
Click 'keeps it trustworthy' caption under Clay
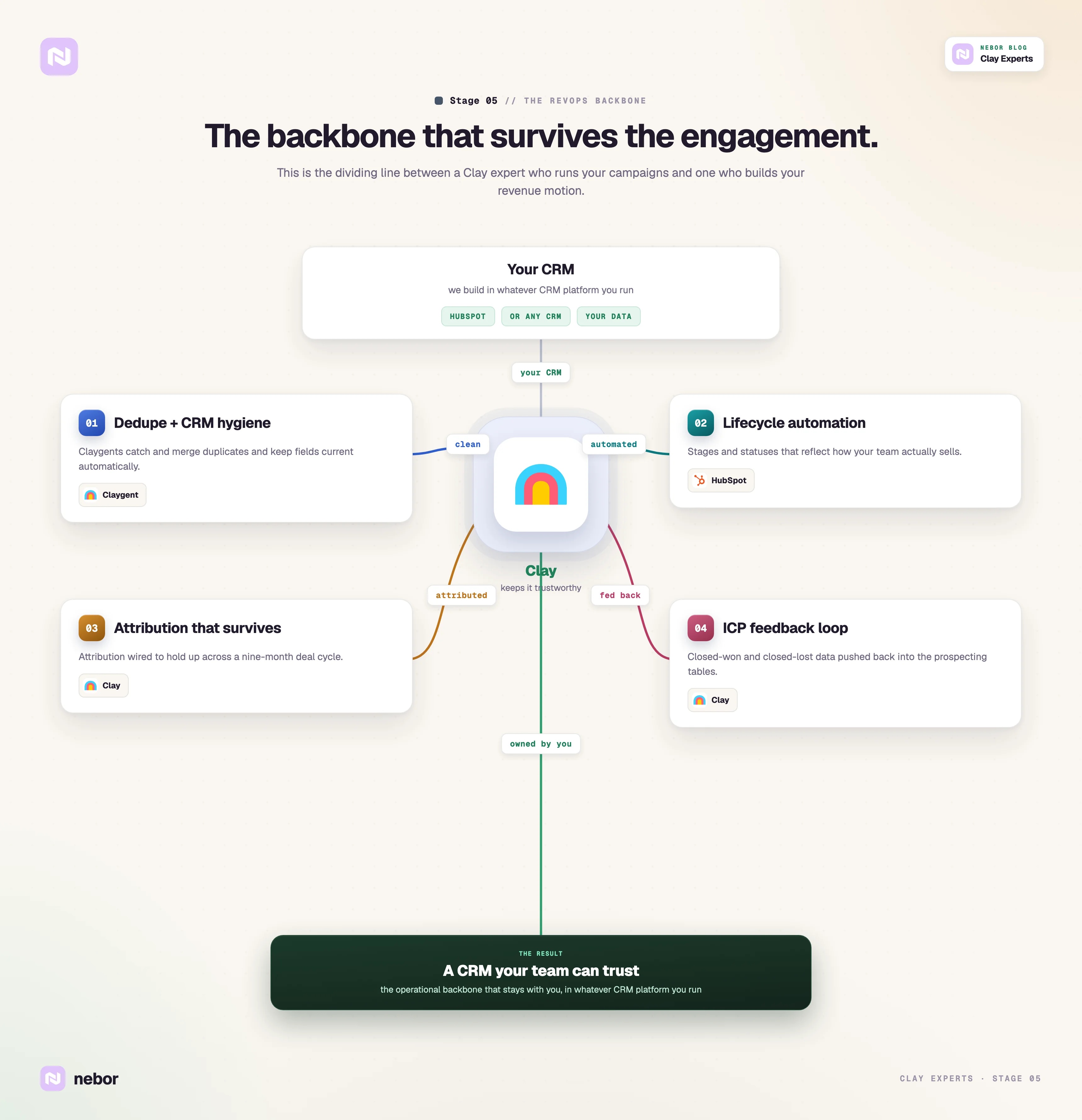[x=540, y=587]
